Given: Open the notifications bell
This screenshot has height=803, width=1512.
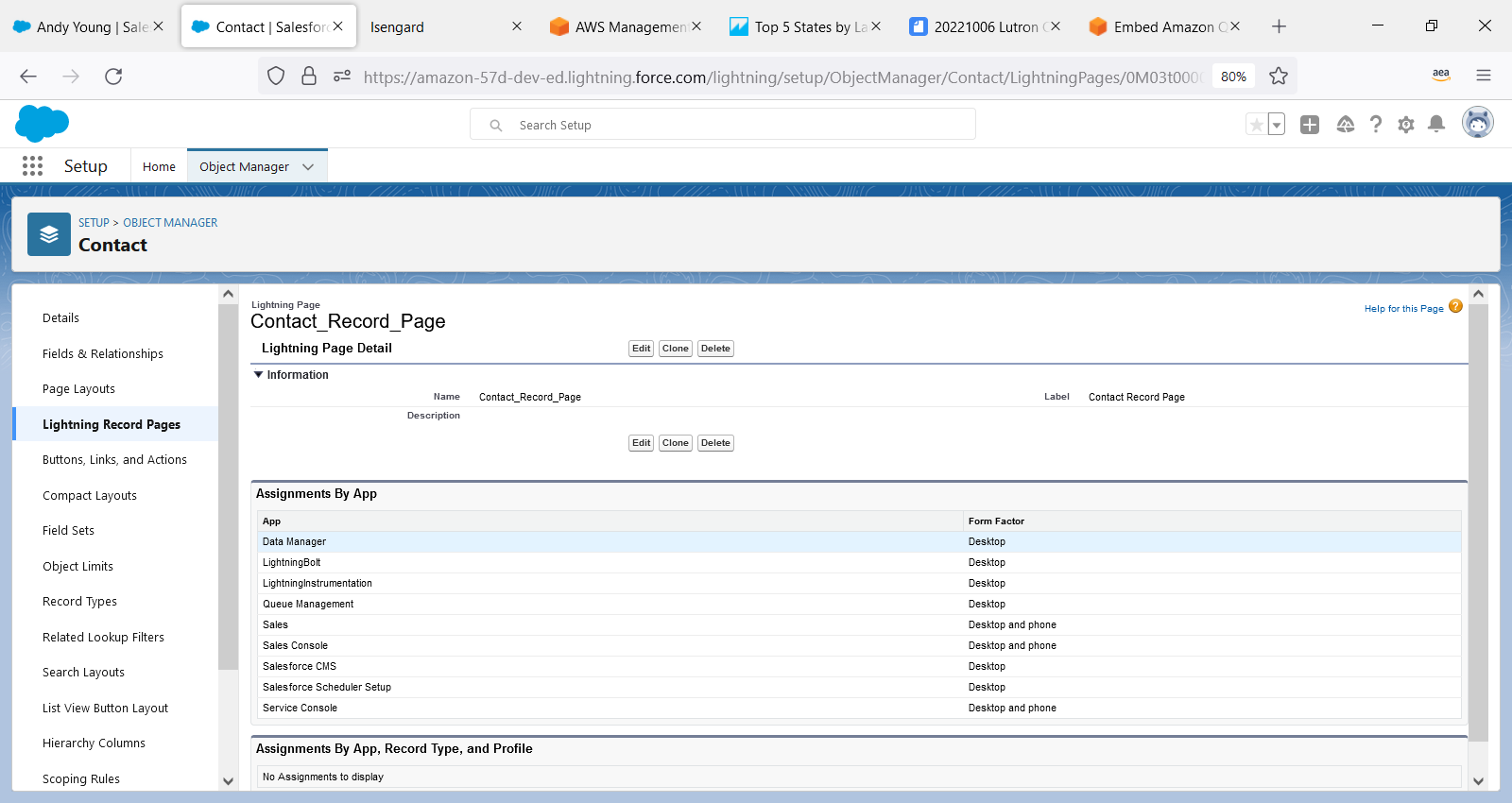Looking at the screenshot, I should [x=1436, y=125].
